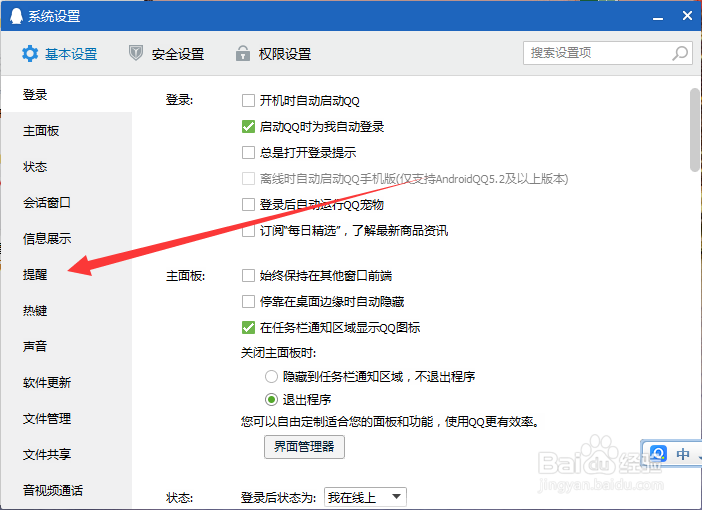
Task: Select 主面板 in the sidebar
Action: tap(66, 131)
